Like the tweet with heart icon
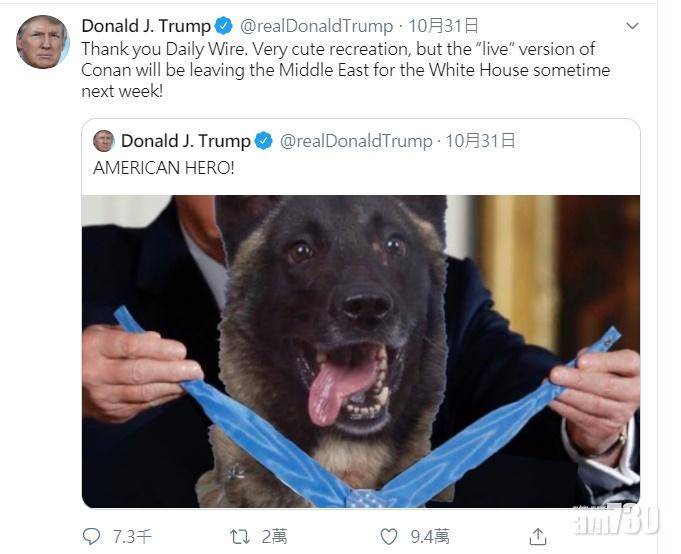Screen dimensions: 681x554 [389, 537]
